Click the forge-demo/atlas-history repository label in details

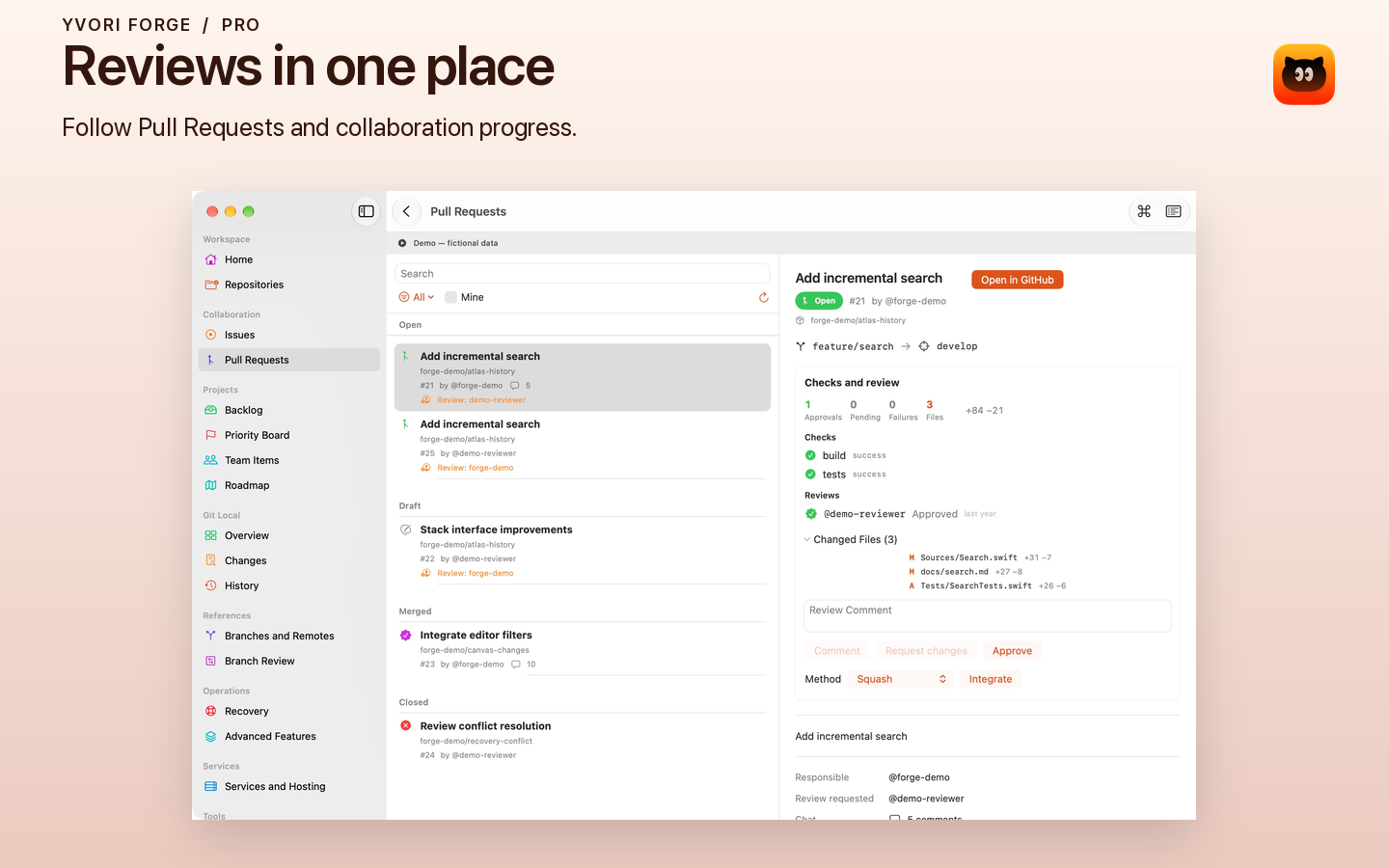tap(858, 320)
